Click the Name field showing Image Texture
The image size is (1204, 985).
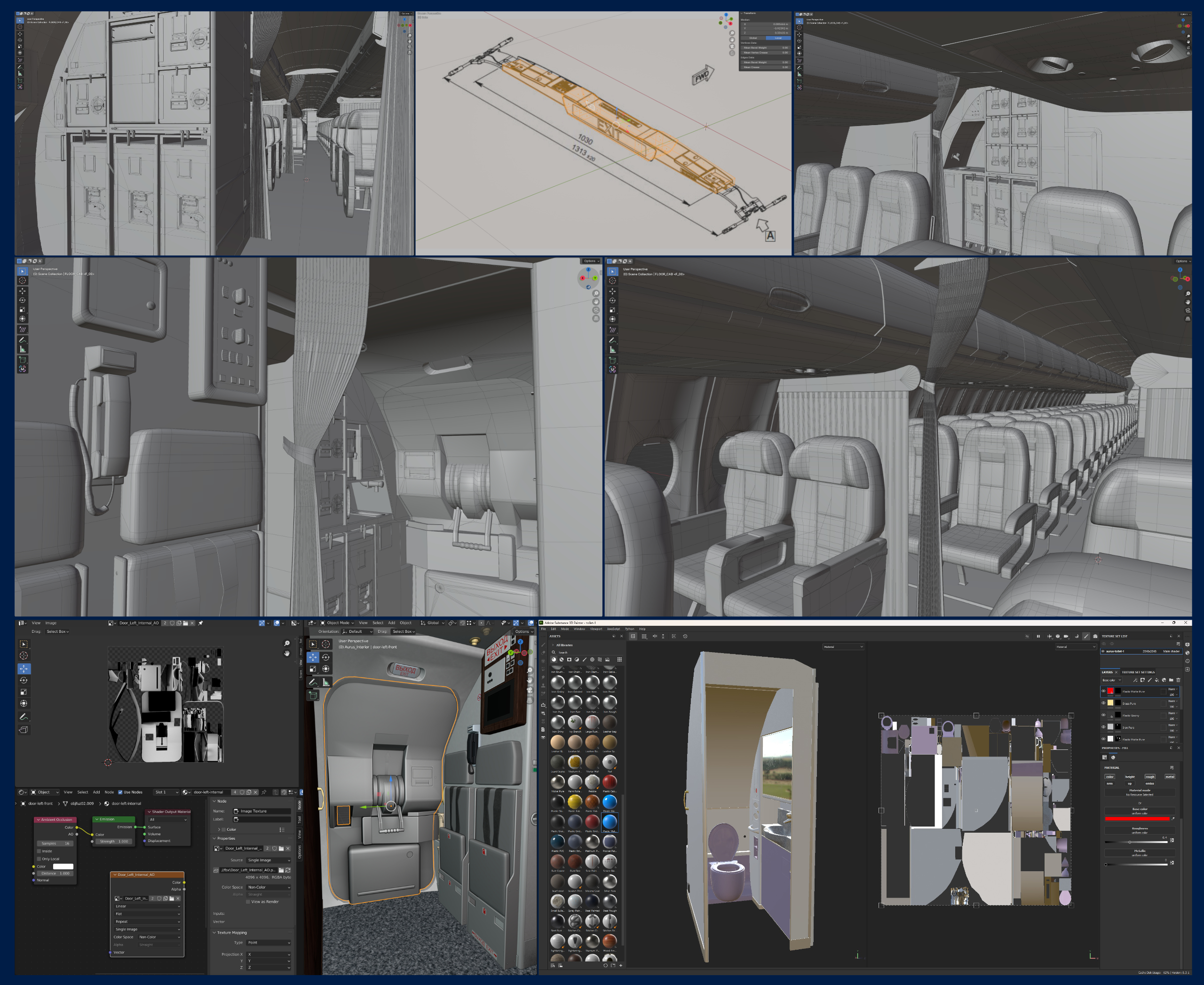click(261, 811)
